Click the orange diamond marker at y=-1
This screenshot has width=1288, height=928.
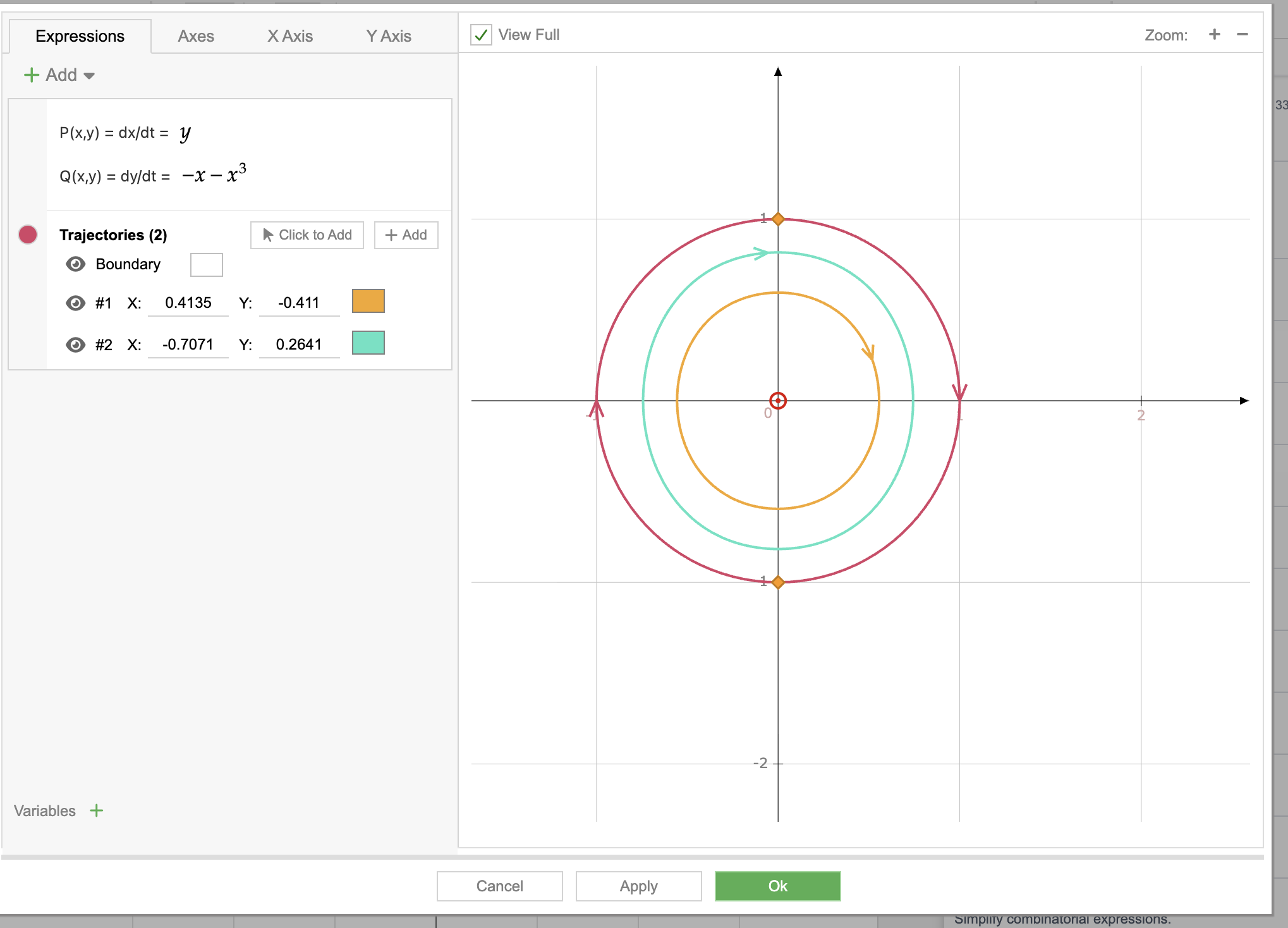click(778, 582)
